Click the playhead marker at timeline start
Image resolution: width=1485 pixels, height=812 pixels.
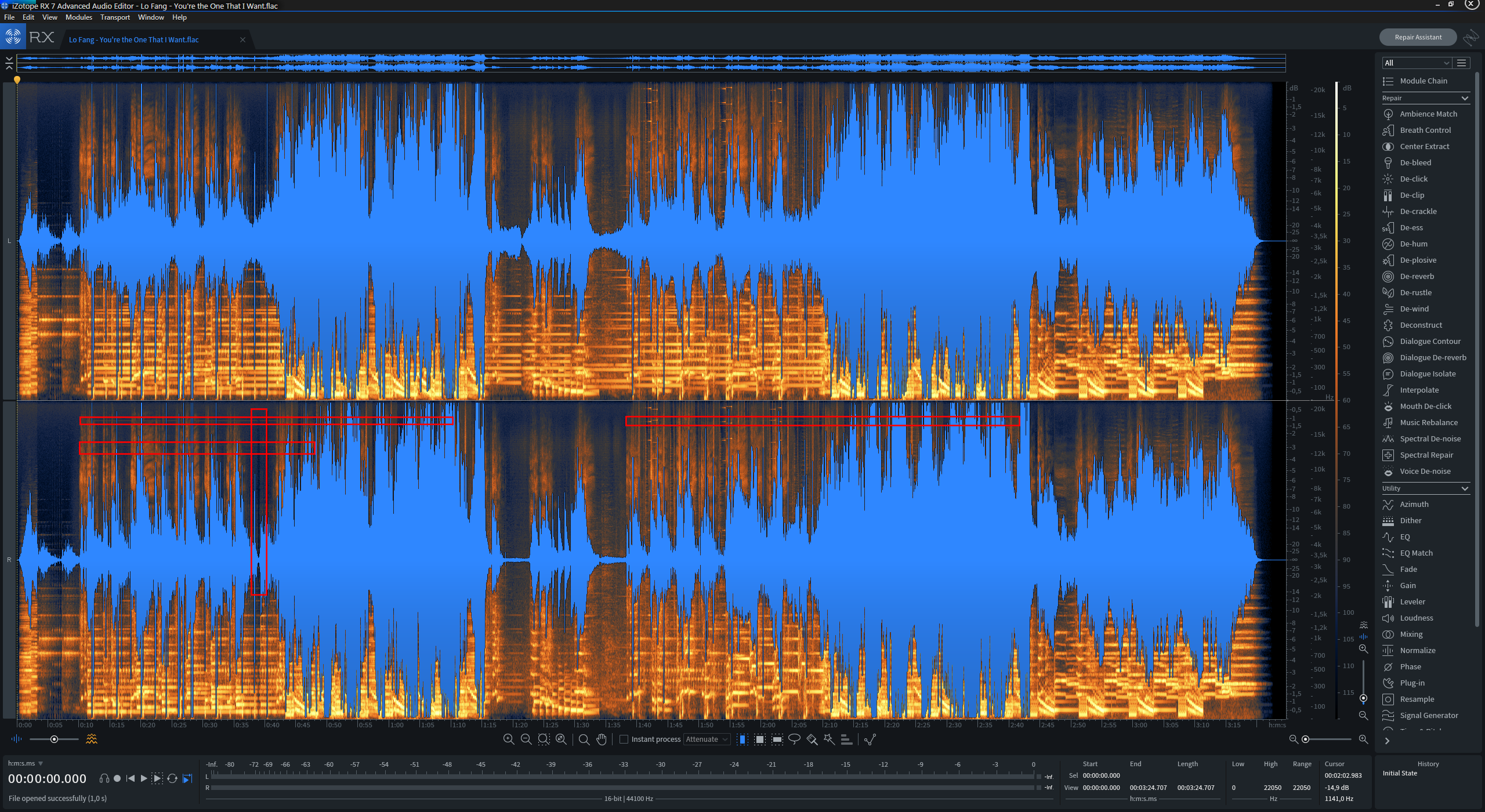coord(17,80)
